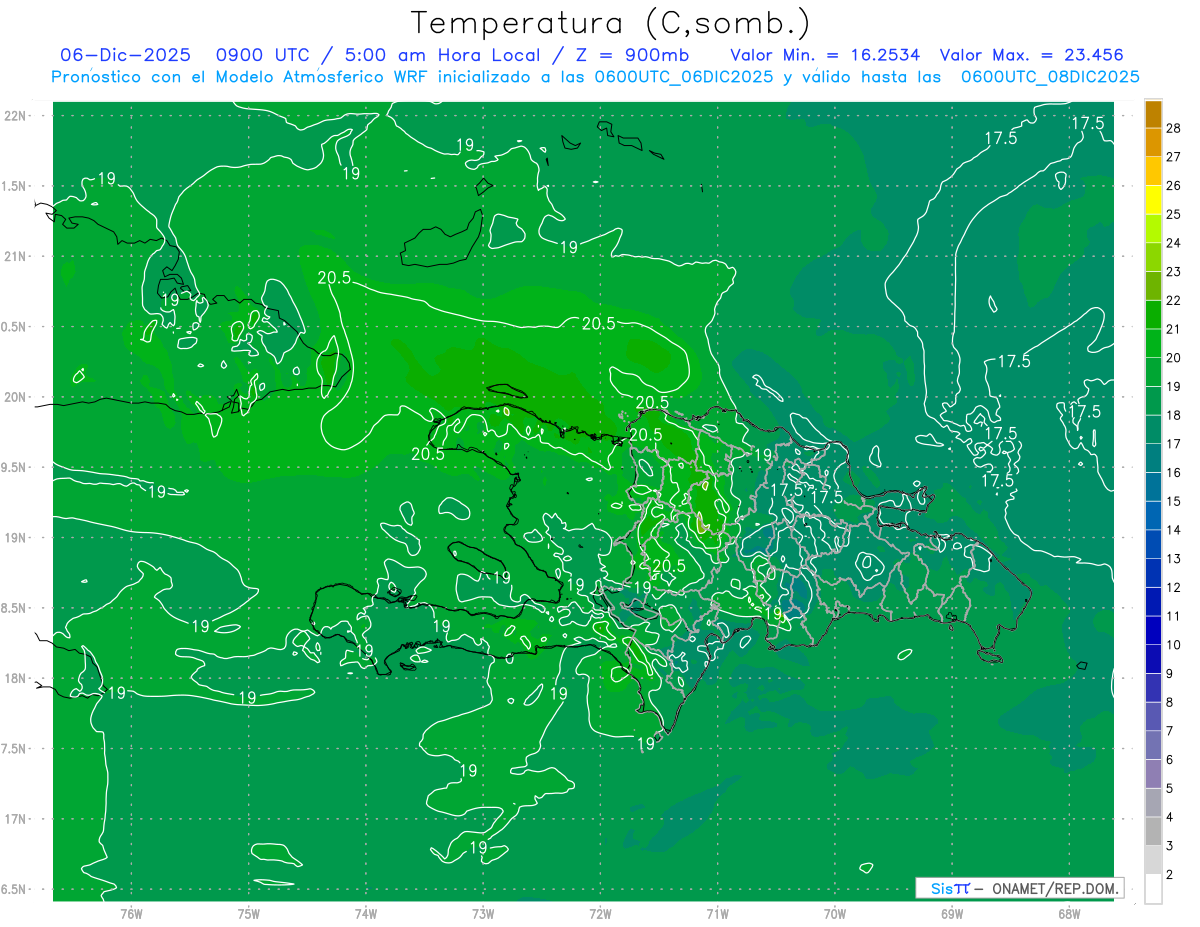1200x927 pixels.
Task: Click the "68W" longitude axis label
Action: tap(1069, 914)
